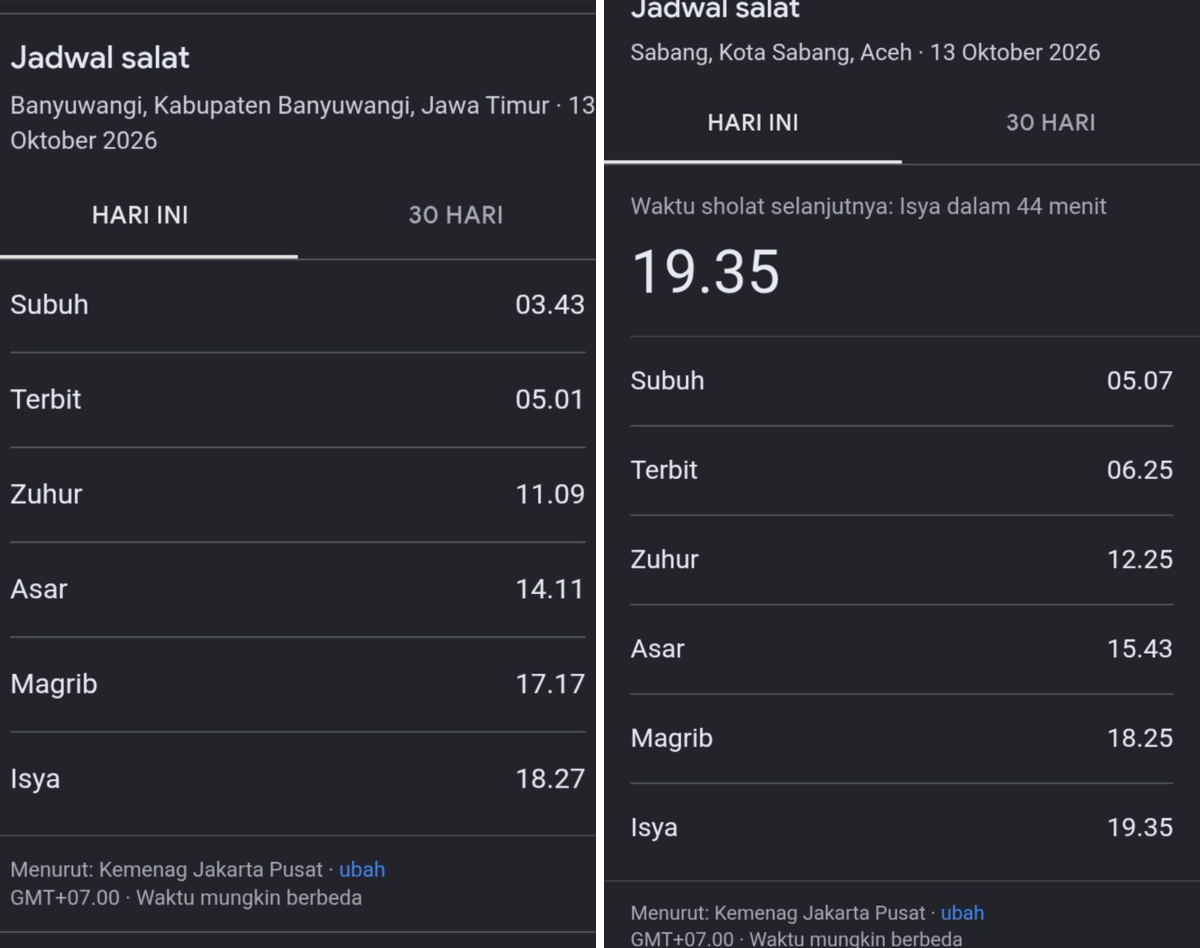Select the Asar 15.43 row
1200x948 pixels.
coord(901,649)
